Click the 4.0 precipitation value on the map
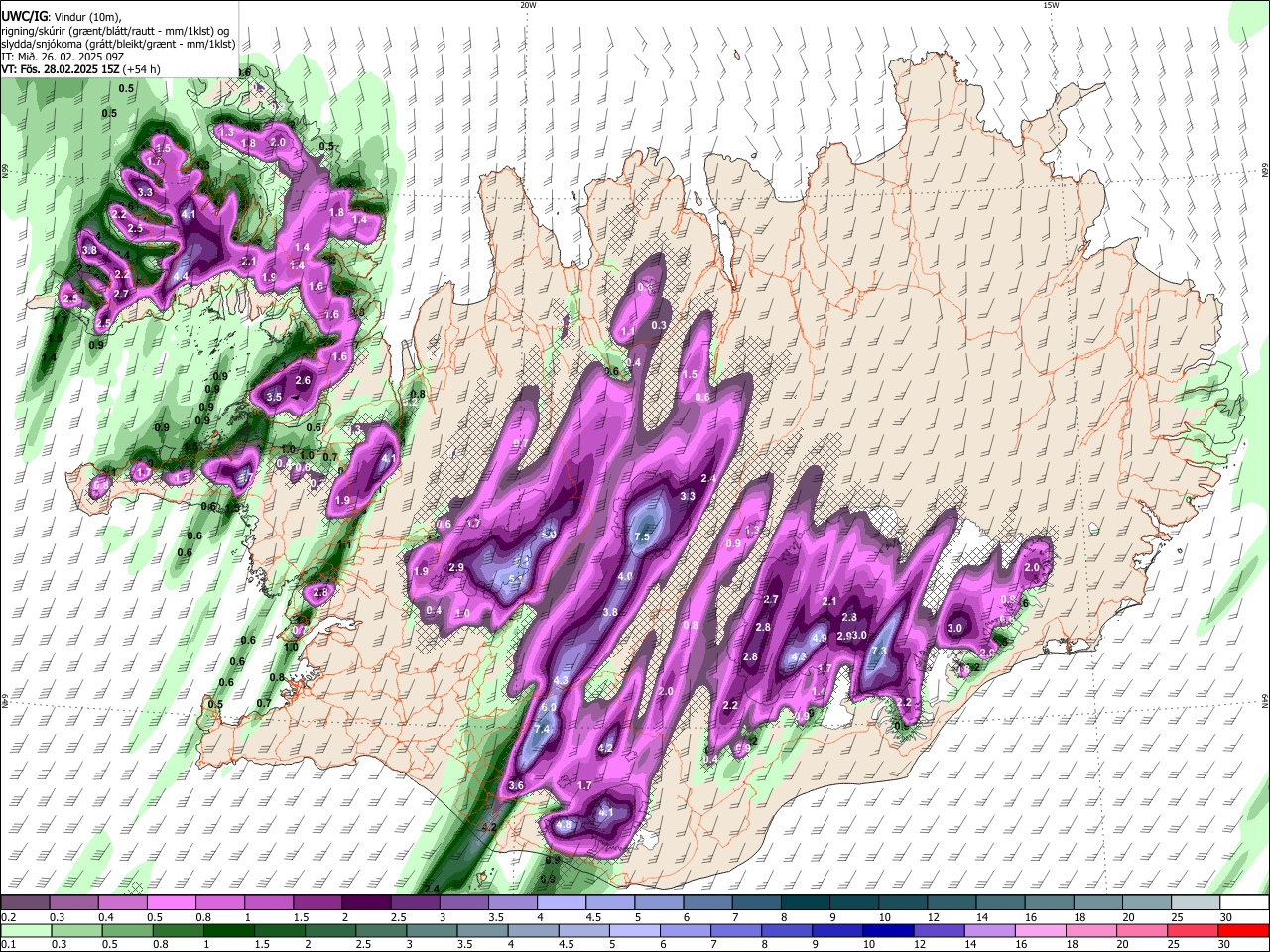This screenshot has height=952, width=1270. click(x=625, y=576)
